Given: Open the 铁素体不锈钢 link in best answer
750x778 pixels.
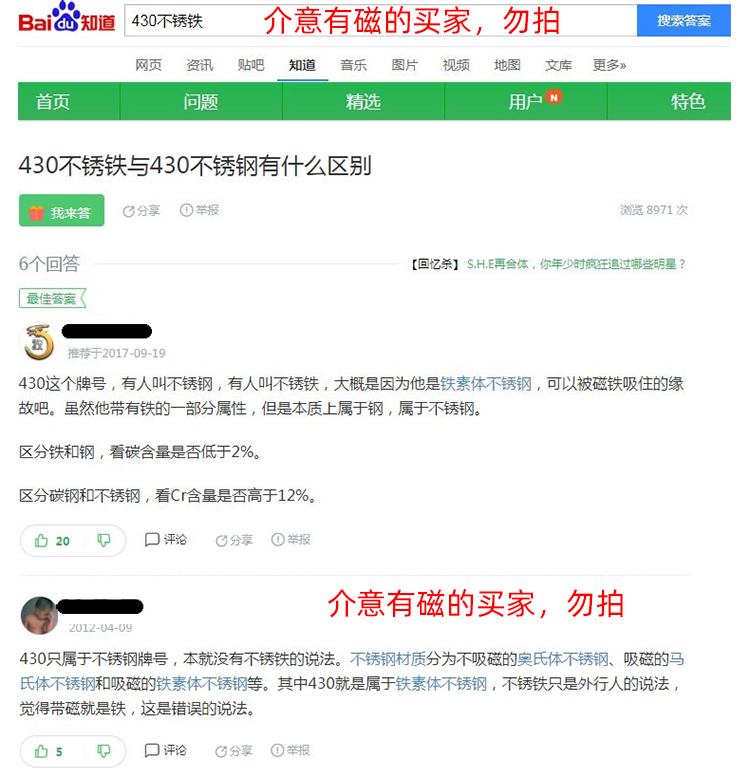Looking at the screenshot, I should pos(486,384).
